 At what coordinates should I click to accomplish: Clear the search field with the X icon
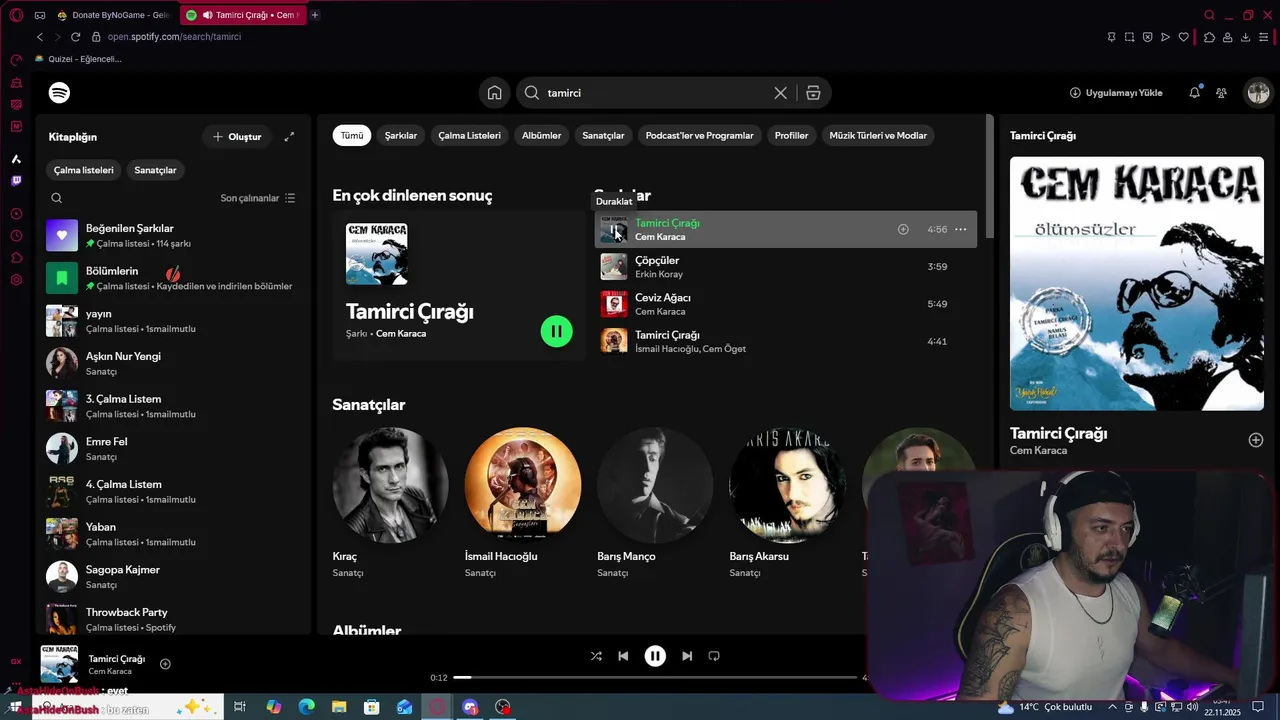(x=780, y=93)
